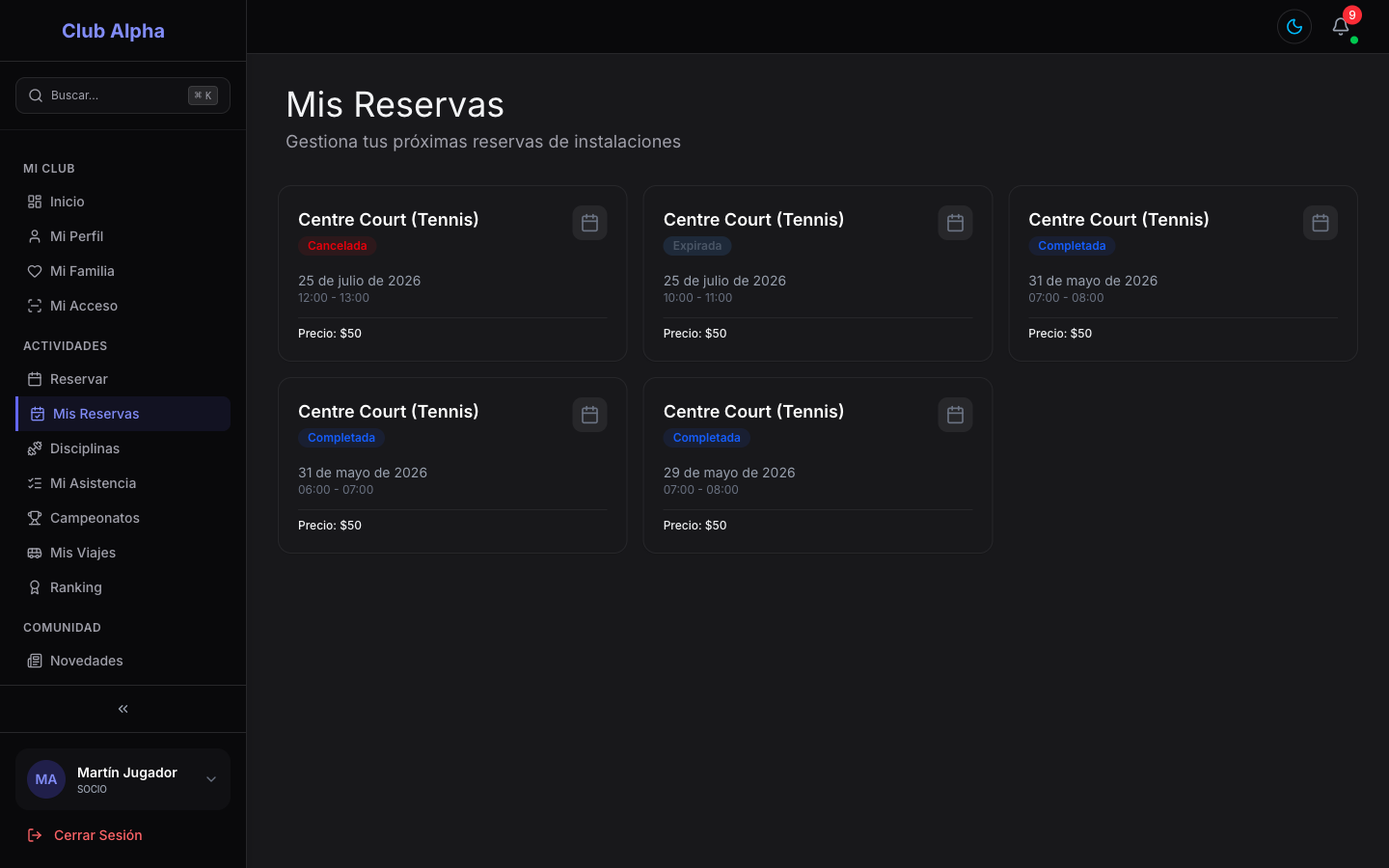This screenshot has height=868, width=1389.
Task: Open Inicio menu item
Action: click(123, 202)
